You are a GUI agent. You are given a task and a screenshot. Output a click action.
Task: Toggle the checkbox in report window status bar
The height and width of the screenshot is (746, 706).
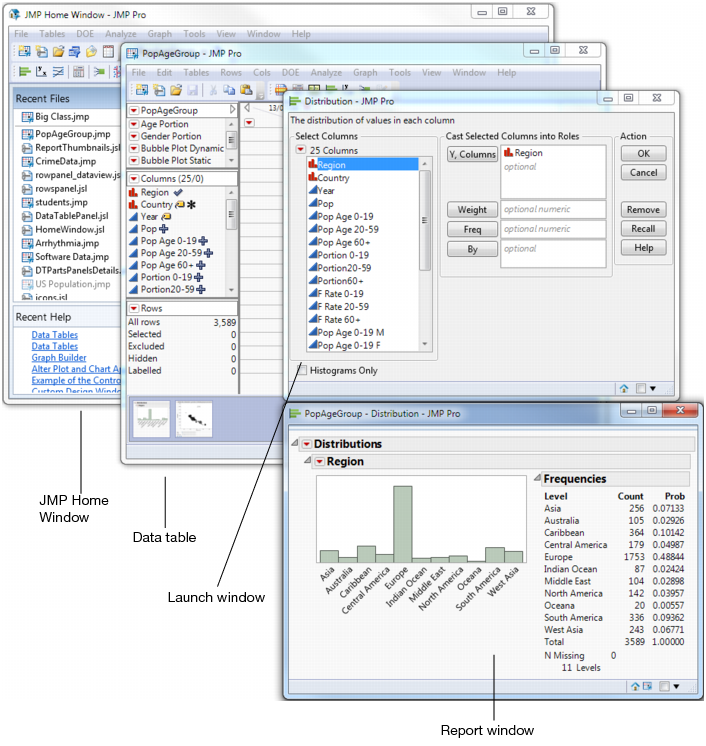[x=664, y=686]
